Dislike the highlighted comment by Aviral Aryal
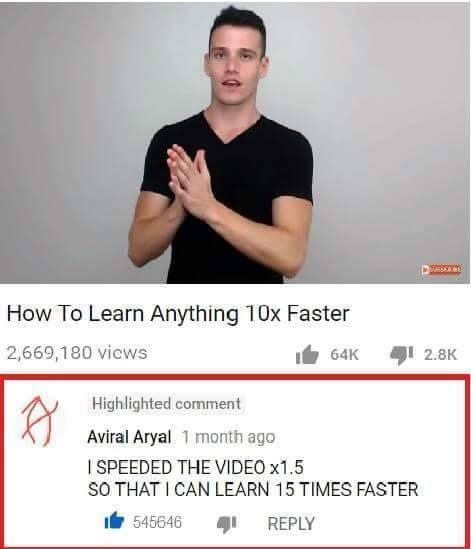 226,524
